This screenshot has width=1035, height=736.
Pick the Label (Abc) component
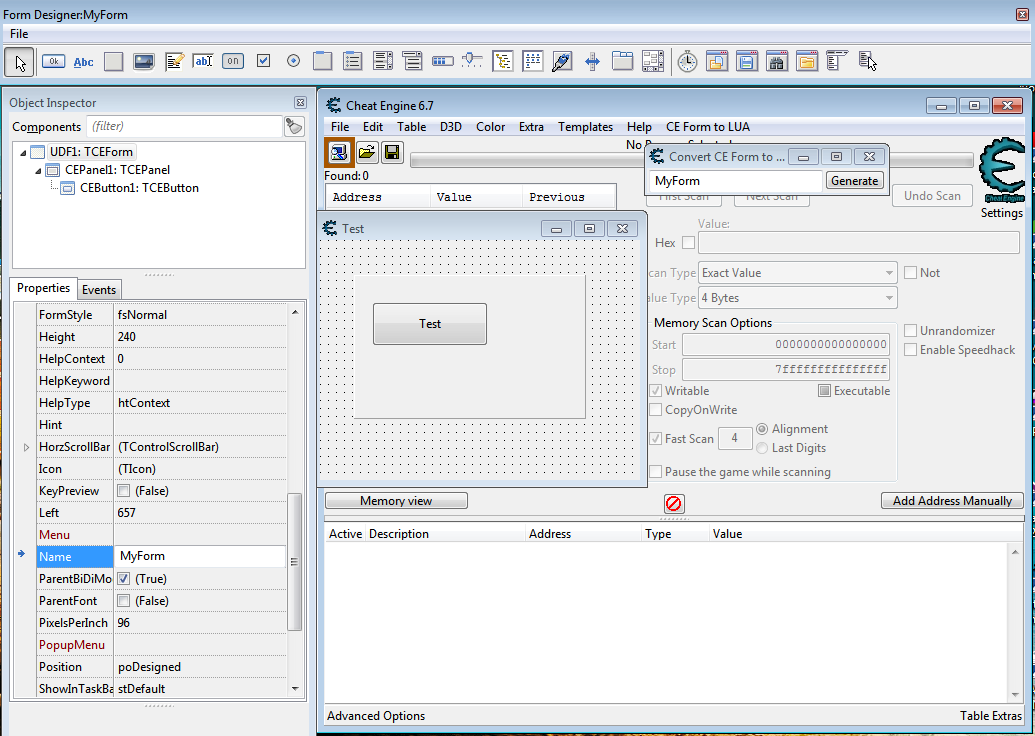coord(84,62)
